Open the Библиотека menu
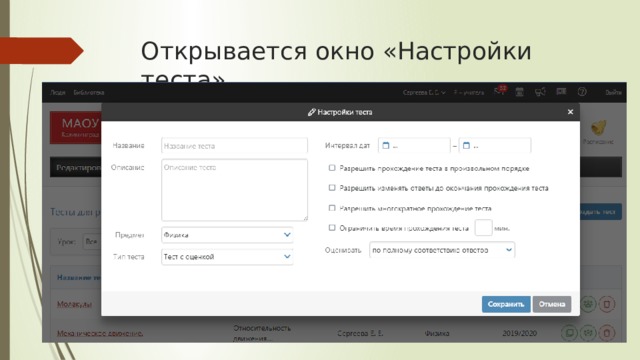 [x=89, y=93]
